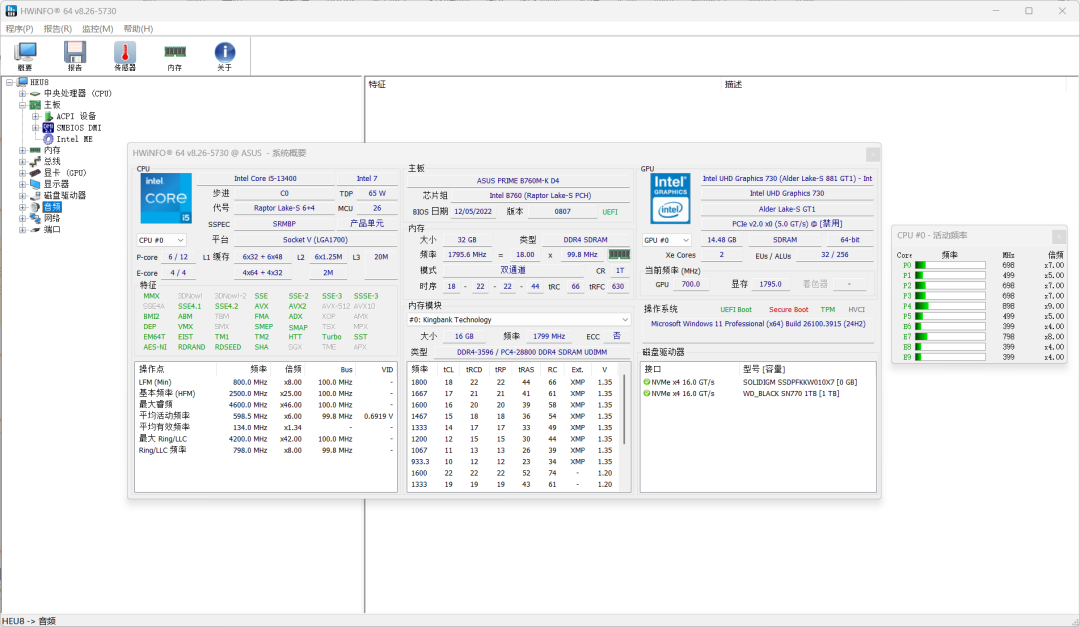Click the 最大睿频 operating point row
Image resolution: width=1080 pixels, height=627 pixels.
[x=266, y=405]
